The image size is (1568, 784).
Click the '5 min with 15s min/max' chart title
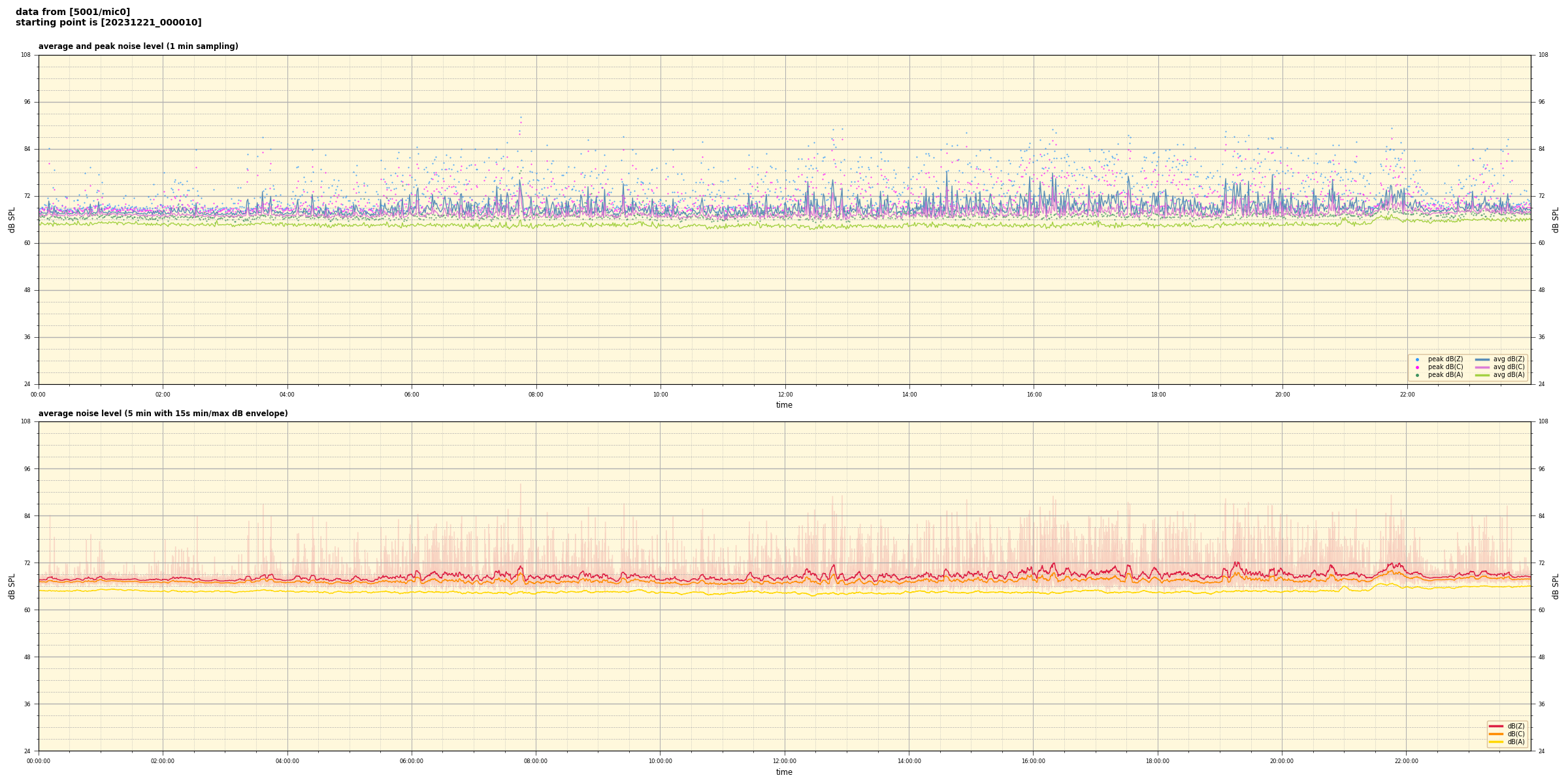163,414
